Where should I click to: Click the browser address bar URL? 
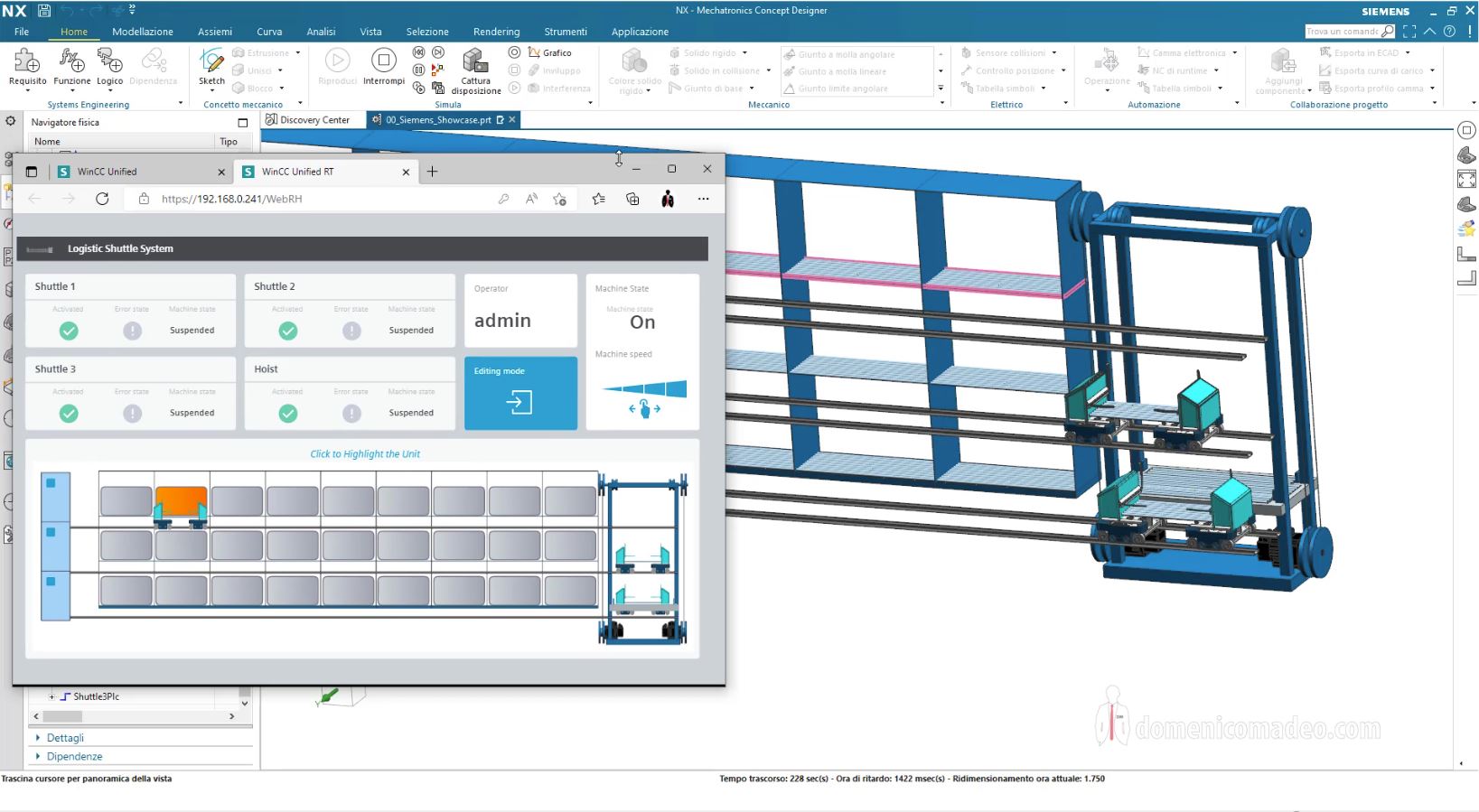coord(232,199)
